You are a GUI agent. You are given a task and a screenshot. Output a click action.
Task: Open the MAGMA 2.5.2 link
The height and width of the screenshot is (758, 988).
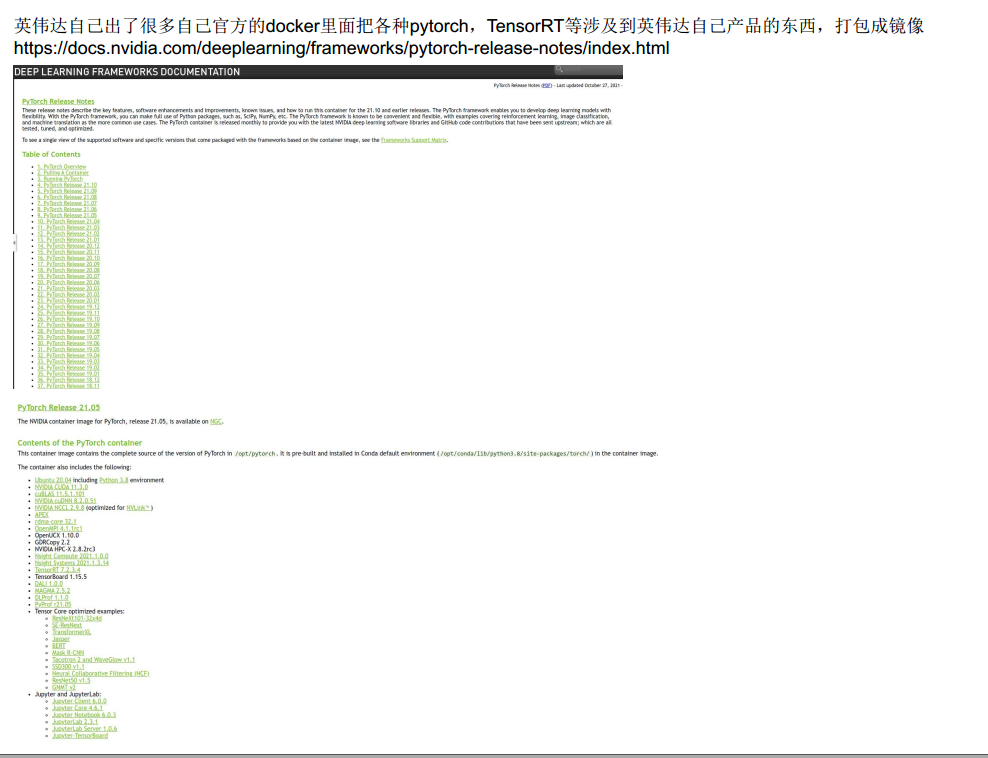52,591
